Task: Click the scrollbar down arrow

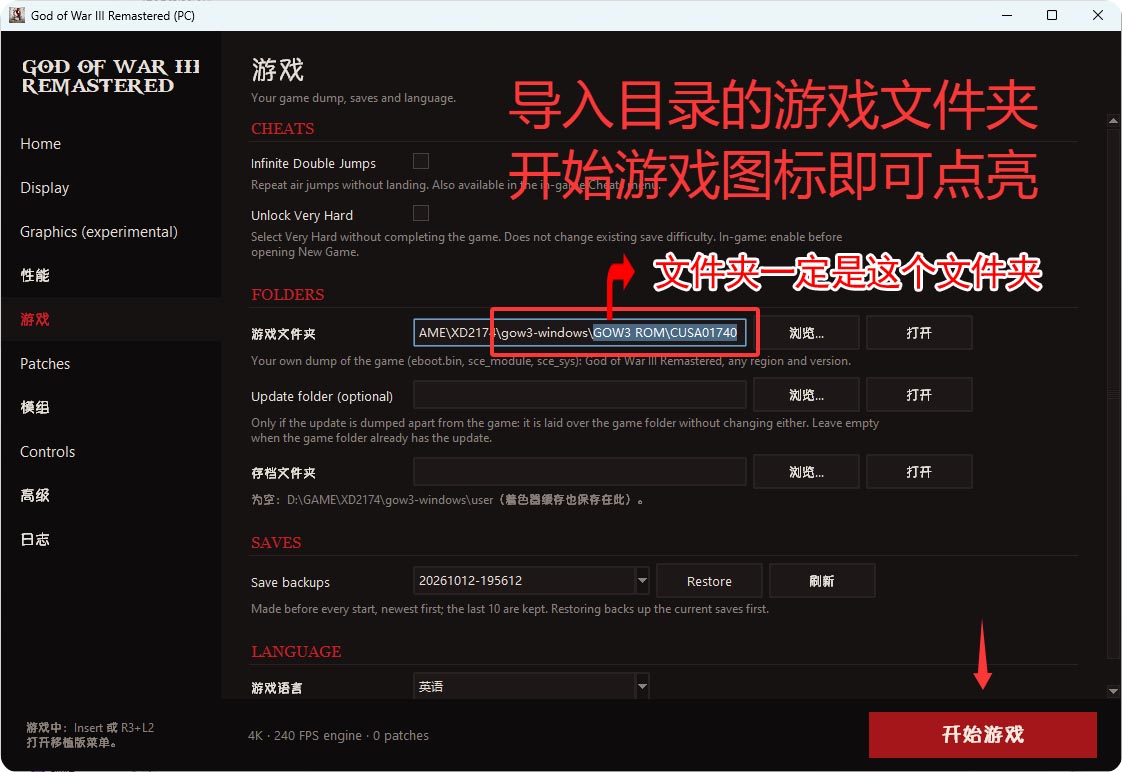Action: (1113, 691)
